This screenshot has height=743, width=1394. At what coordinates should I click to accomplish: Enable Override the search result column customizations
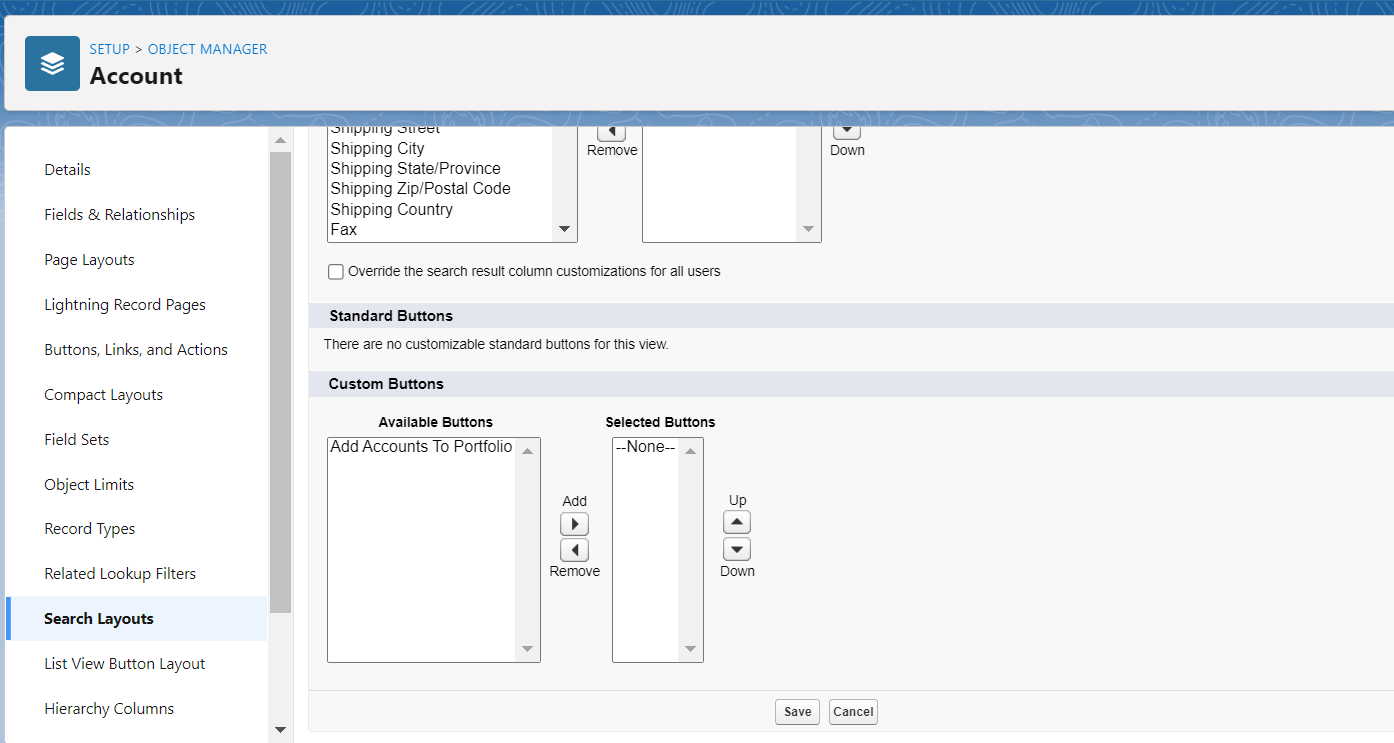tap(335, 271)
